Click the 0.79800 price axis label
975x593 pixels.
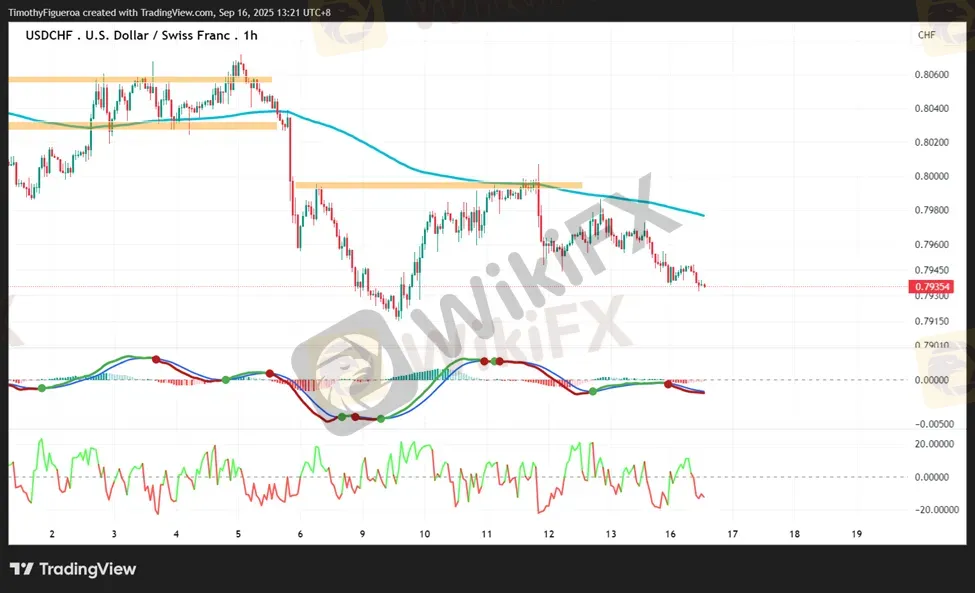pyautogui.click(x=931, y=210)
